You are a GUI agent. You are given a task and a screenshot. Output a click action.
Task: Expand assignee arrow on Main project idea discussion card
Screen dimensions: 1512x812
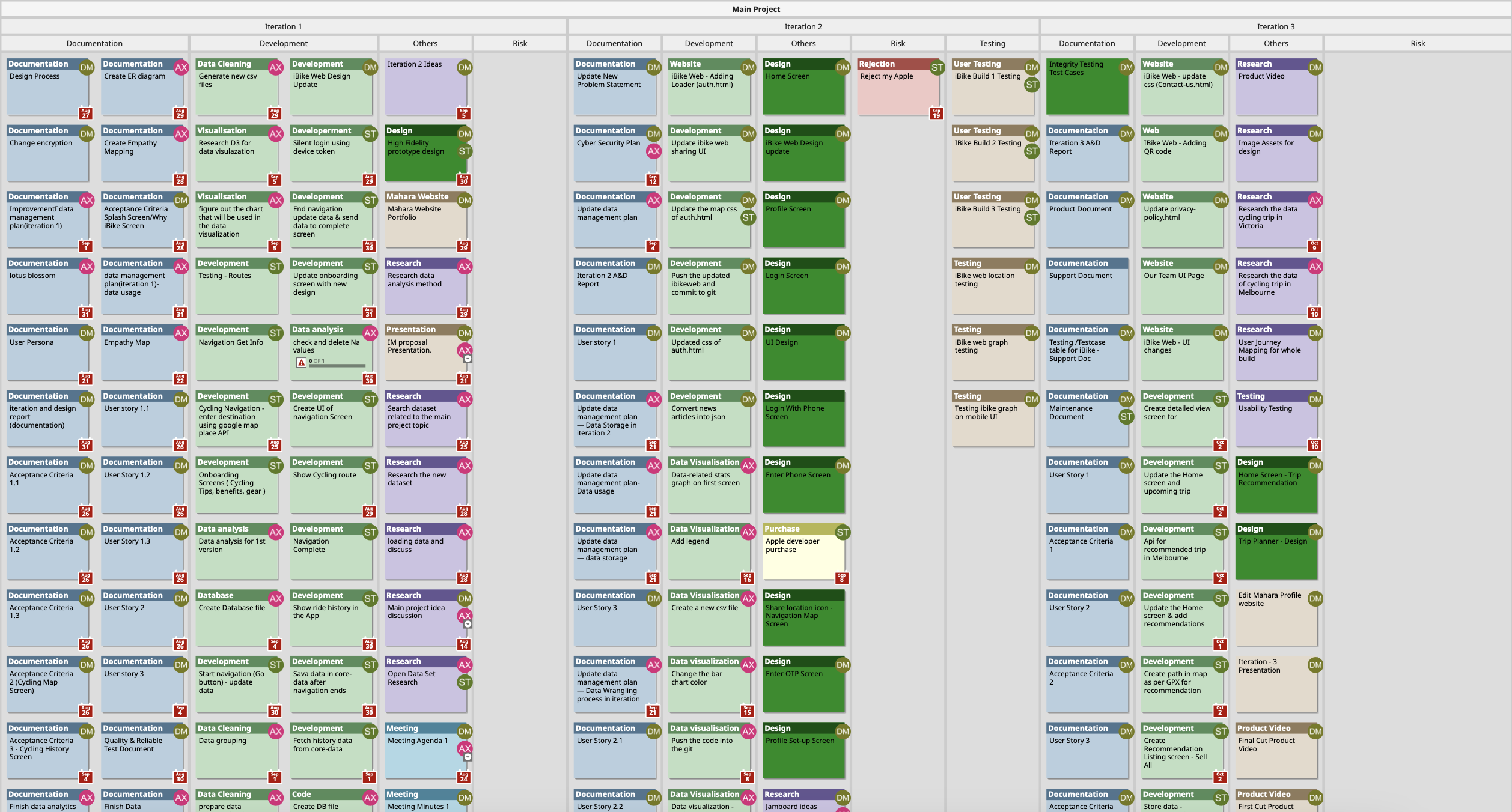click(x=468, y=625)
